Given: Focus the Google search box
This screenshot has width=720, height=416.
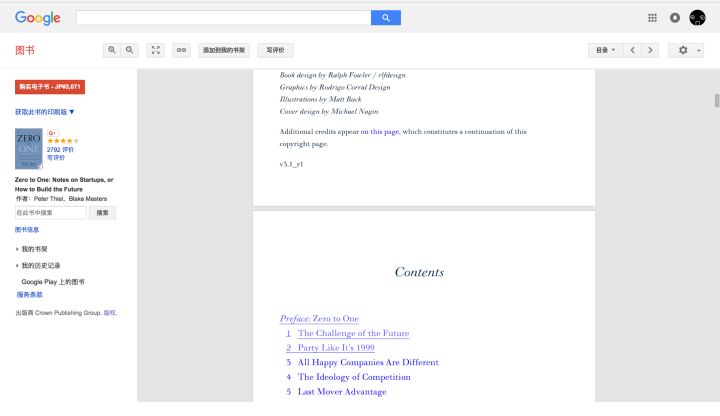Looking at the screenshot, I should coord(224,18).
